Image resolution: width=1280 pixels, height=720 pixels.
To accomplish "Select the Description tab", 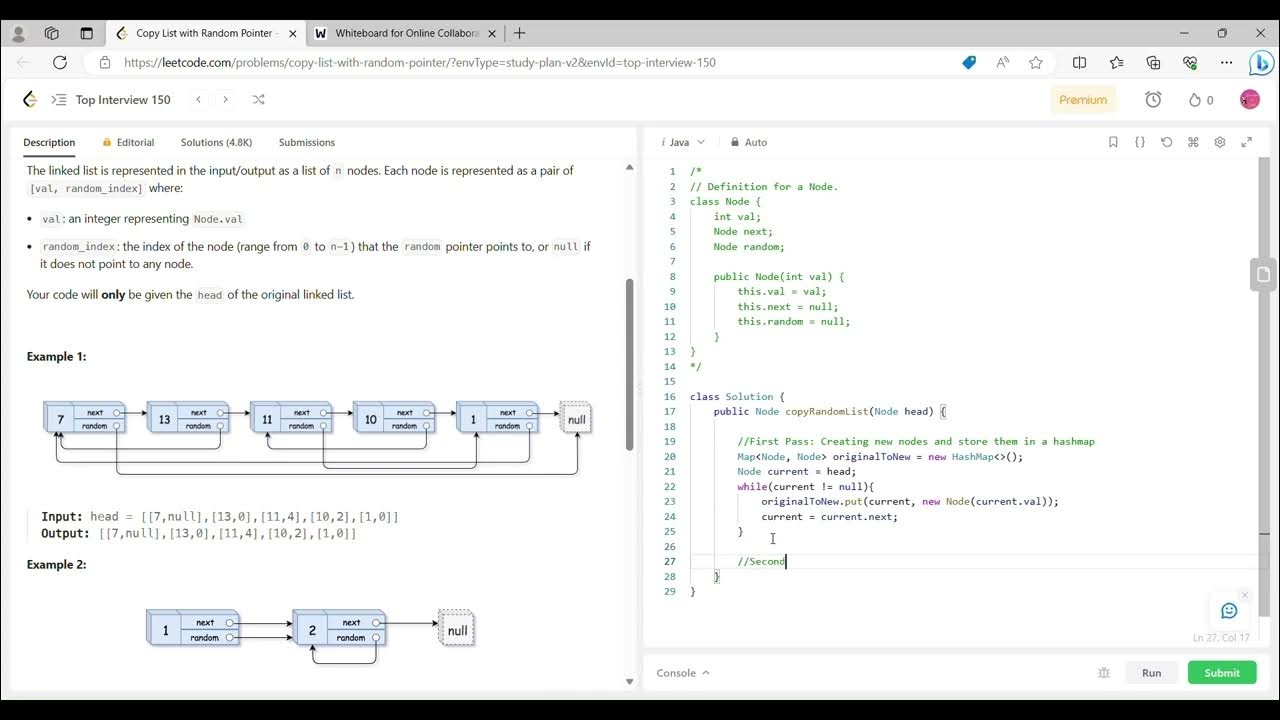I will (x=49, y=142).
